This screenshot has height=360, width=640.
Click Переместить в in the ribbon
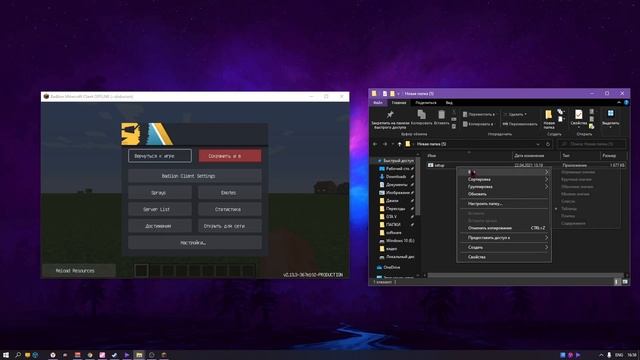(x=479, y=114)
